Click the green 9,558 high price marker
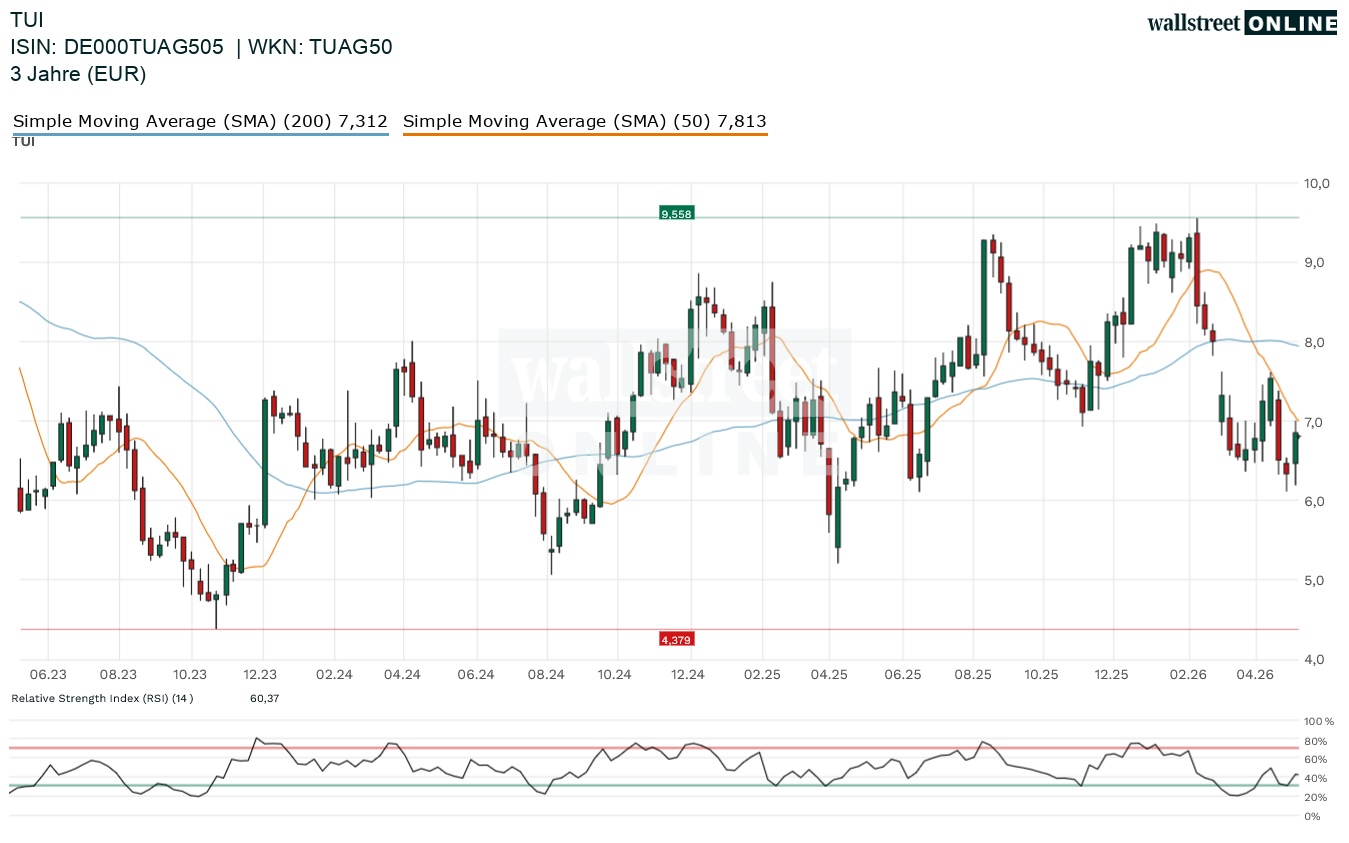Screen dimensions: 1349x843 coord(676,213)
